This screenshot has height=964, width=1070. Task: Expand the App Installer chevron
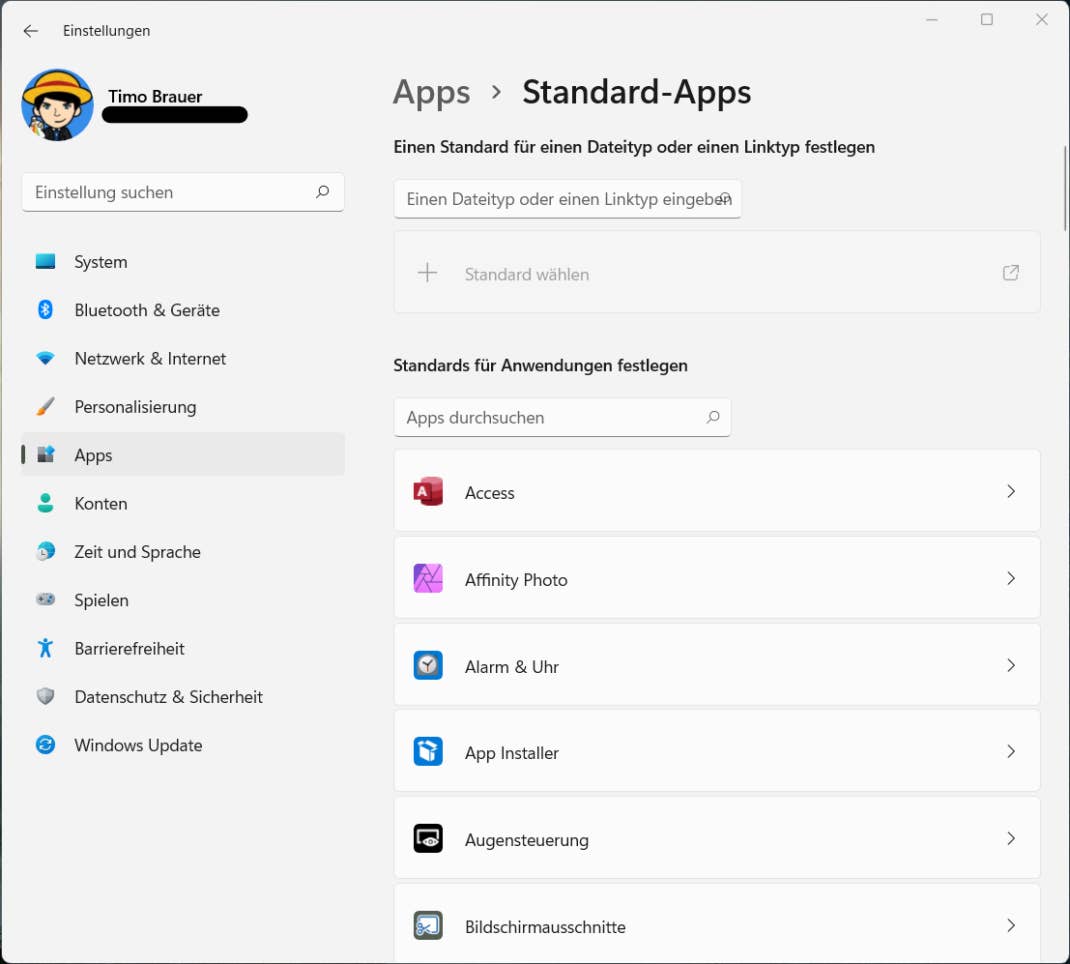(1011, 752)
